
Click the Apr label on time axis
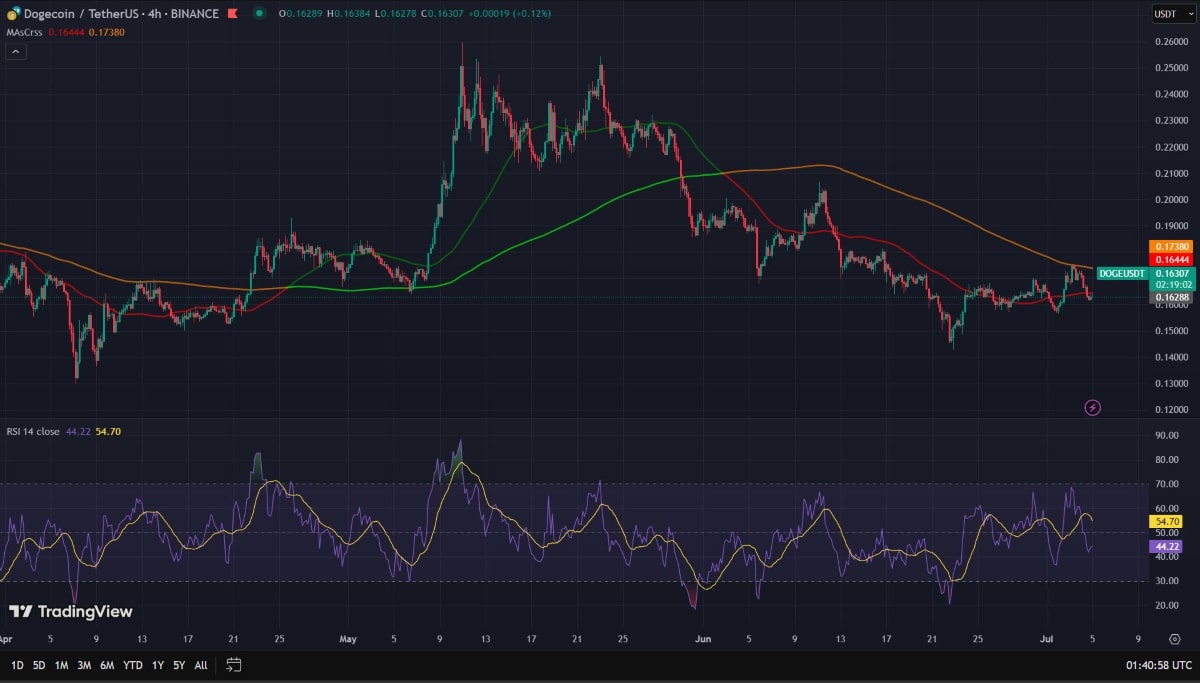[7, 637]
